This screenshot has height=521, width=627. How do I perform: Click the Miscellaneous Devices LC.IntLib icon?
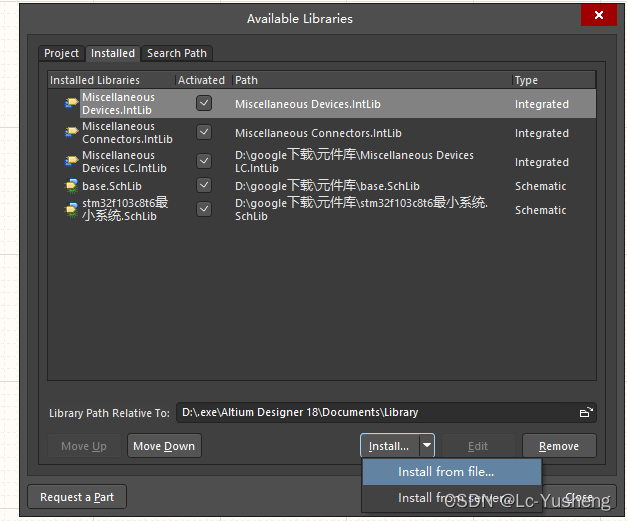pos(71,161)
